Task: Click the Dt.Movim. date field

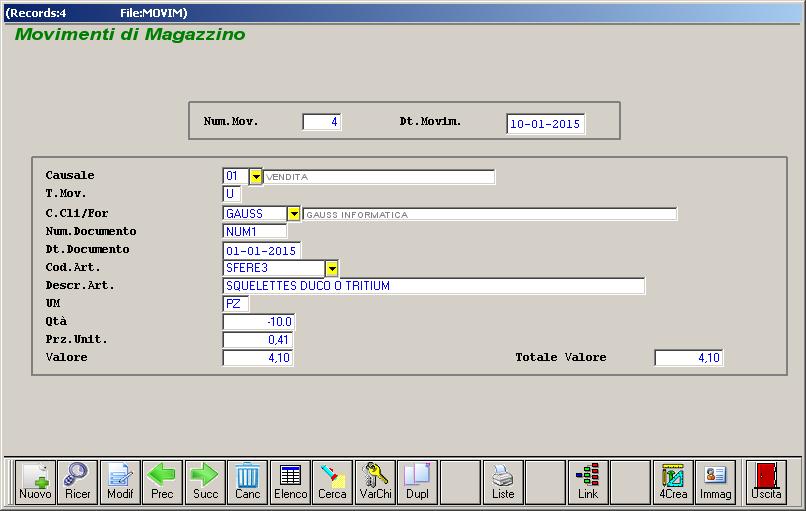Action: coord(545,124)
